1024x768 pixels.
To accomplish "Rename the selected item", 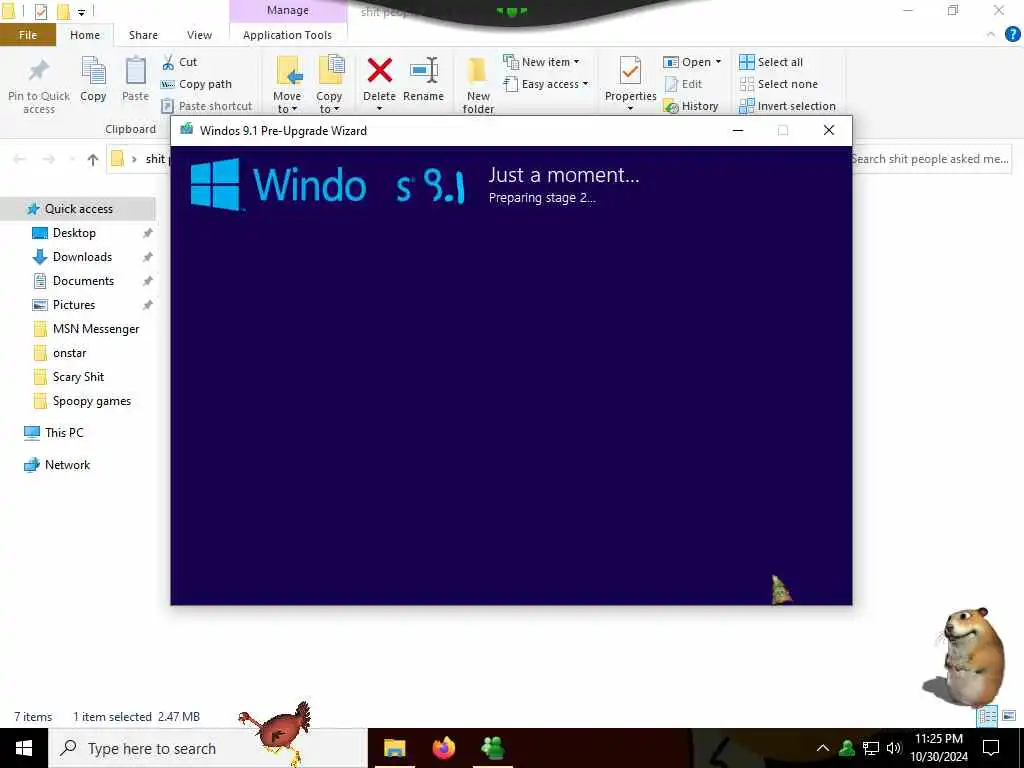I will pos(423,78).
